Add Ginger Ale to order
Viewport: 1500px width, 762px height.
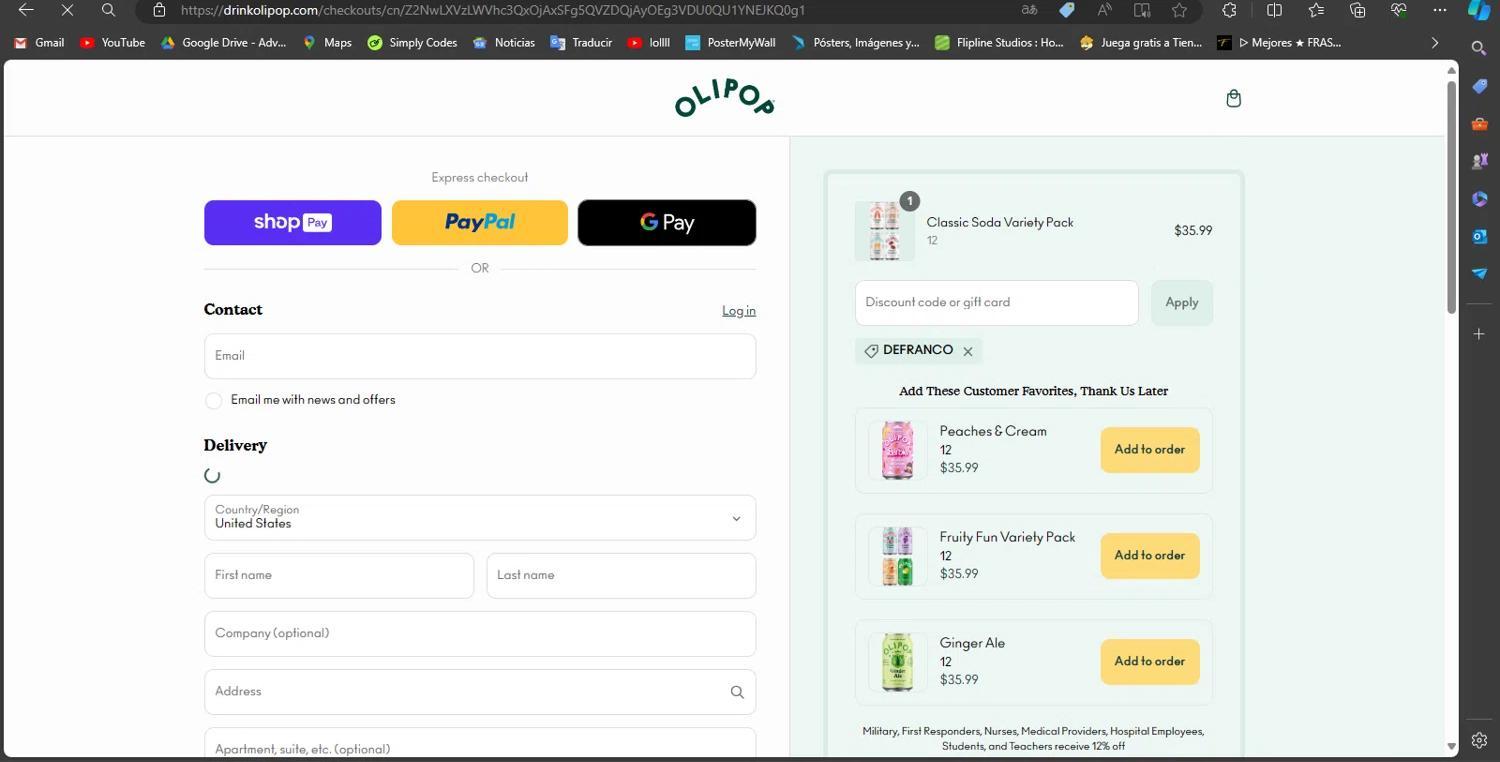click(x=1150, y=662)
